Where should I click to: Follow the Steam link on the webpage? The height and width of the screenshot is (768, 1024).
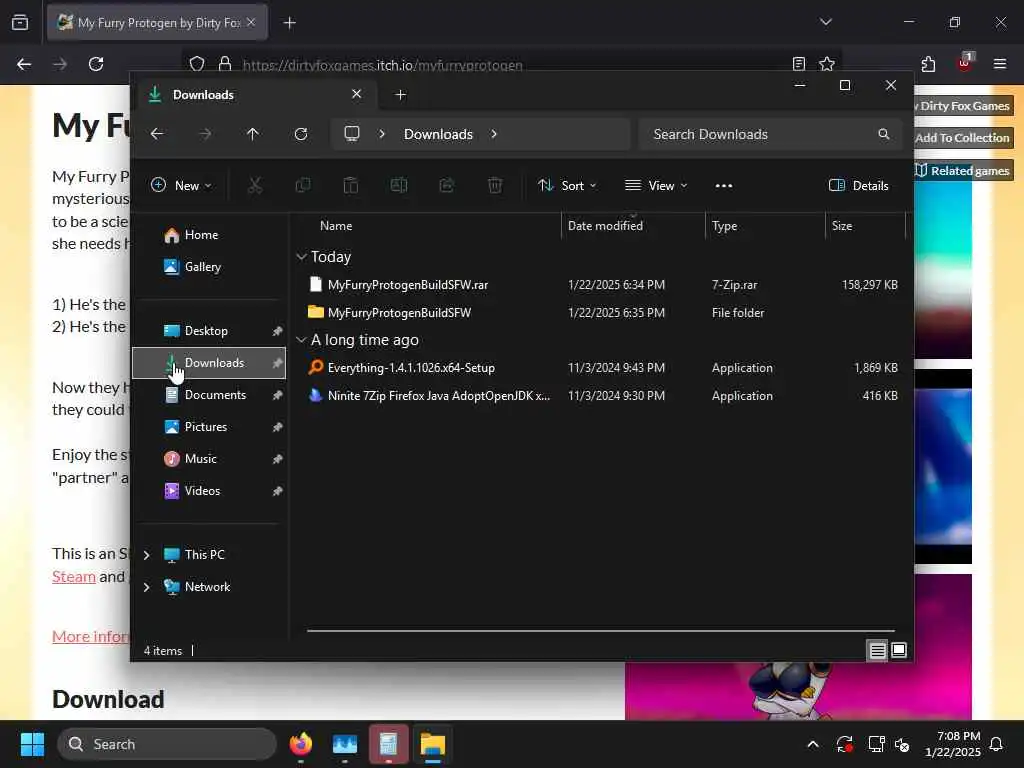click(74, 577)
